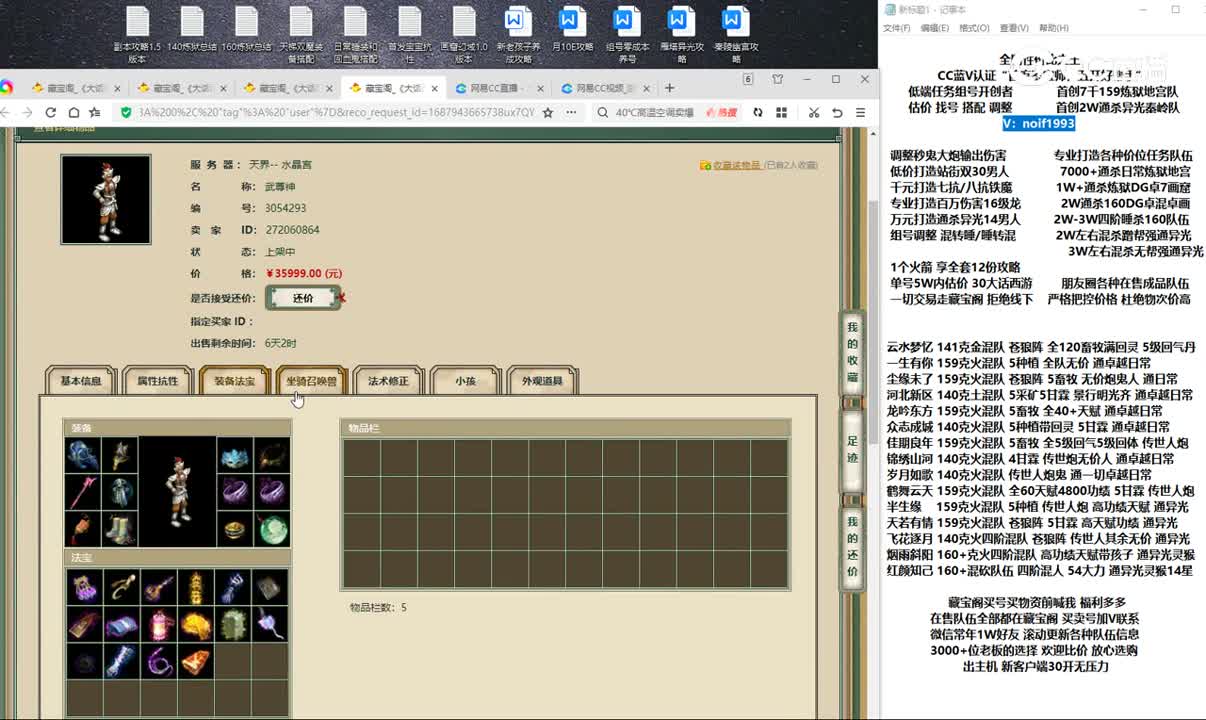Click the price text ¥35999.00
The width and height of the screenshot is (1206, 720).
pos(304,273)
